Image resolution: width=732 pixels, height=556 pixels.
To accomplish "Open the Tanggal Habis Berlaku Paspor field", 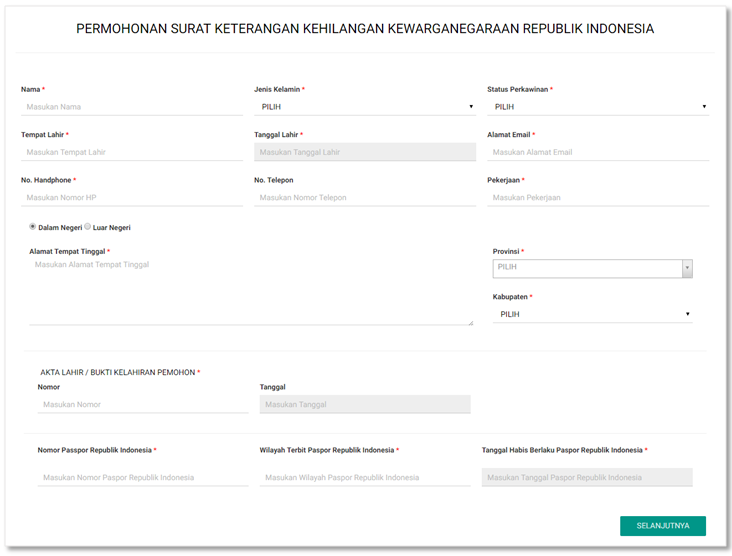I will pyautogui.click(x=586, y=478).
